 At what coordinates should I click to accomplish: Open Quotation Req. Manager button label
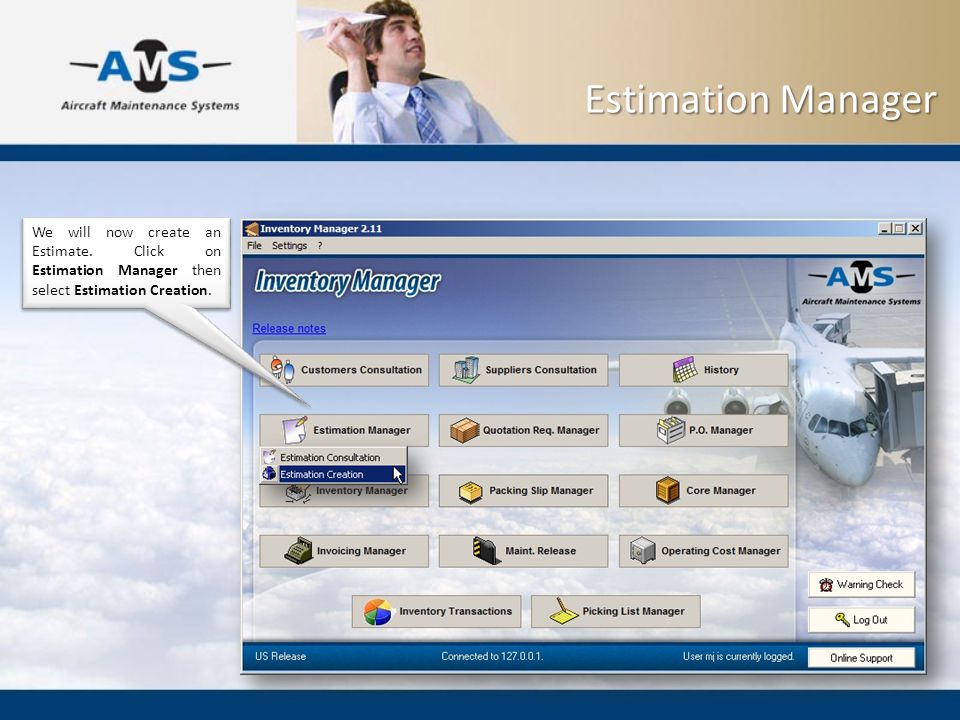click(x=541, y=430)
